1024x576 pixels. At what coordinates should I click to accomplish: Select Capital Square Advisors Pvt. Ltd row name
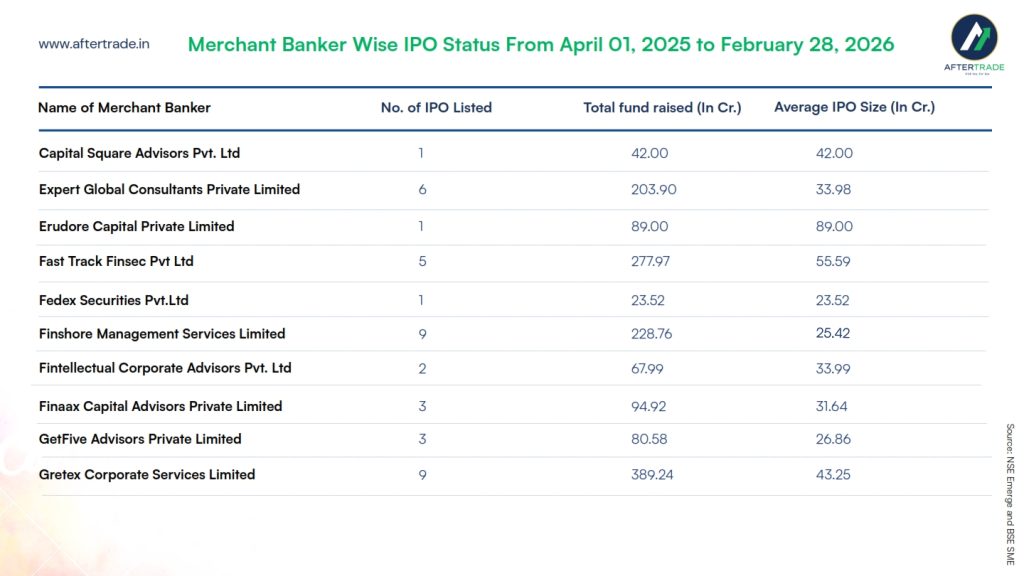[139, 153]
